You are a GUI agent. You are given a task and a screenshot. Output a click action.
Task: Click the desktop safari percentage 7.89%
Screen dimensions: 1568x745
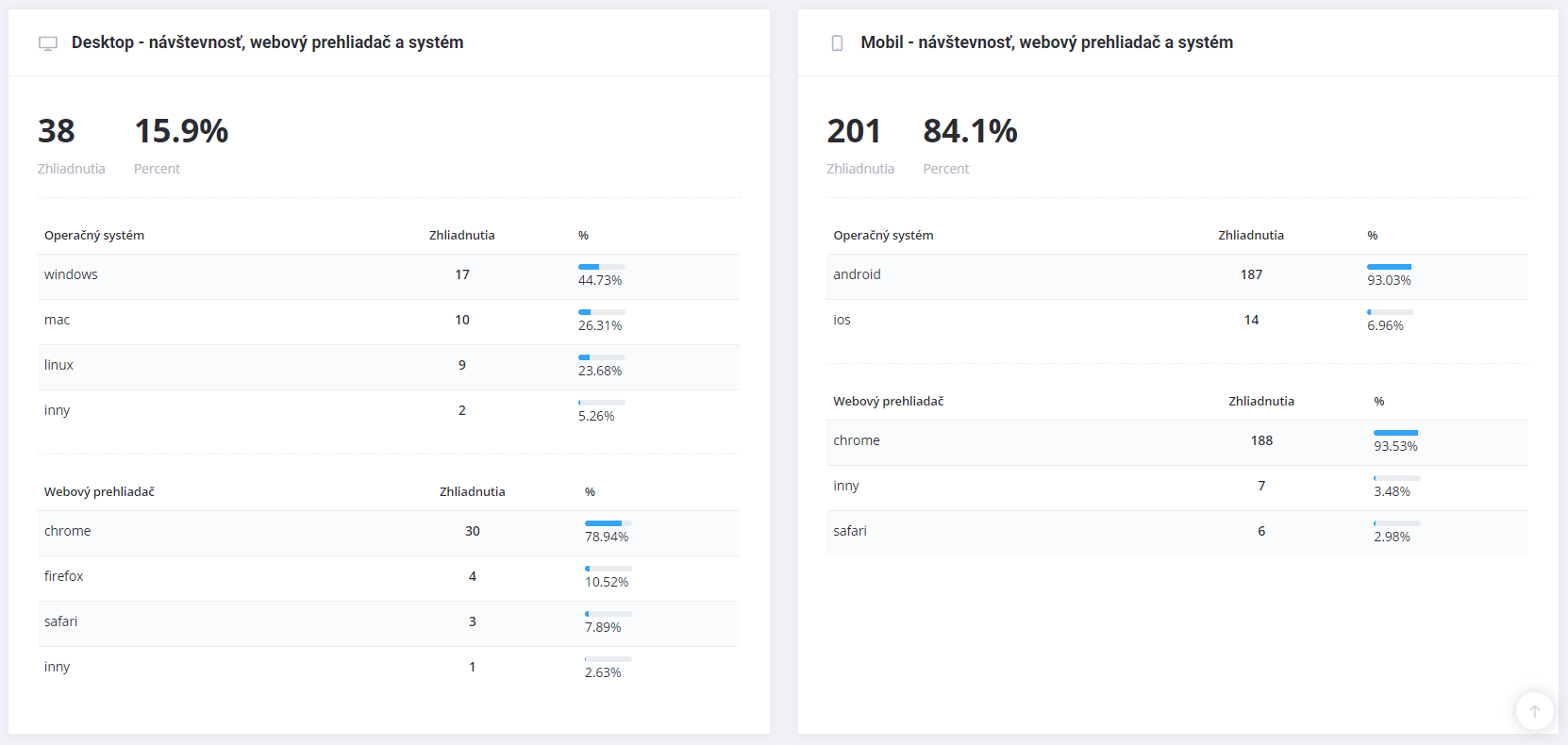click(x=603, y=627)
